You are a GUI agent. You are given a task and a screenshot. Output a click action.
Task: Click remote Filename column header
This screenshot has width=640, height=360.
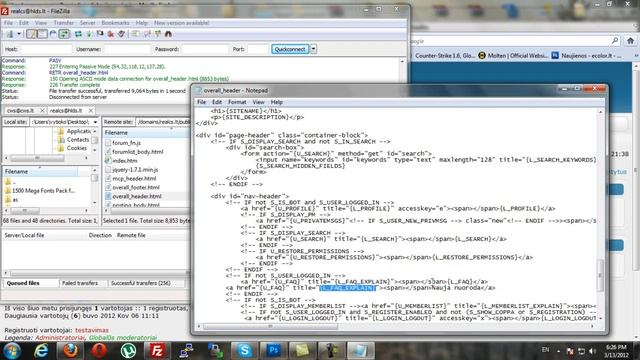[146, 133]
